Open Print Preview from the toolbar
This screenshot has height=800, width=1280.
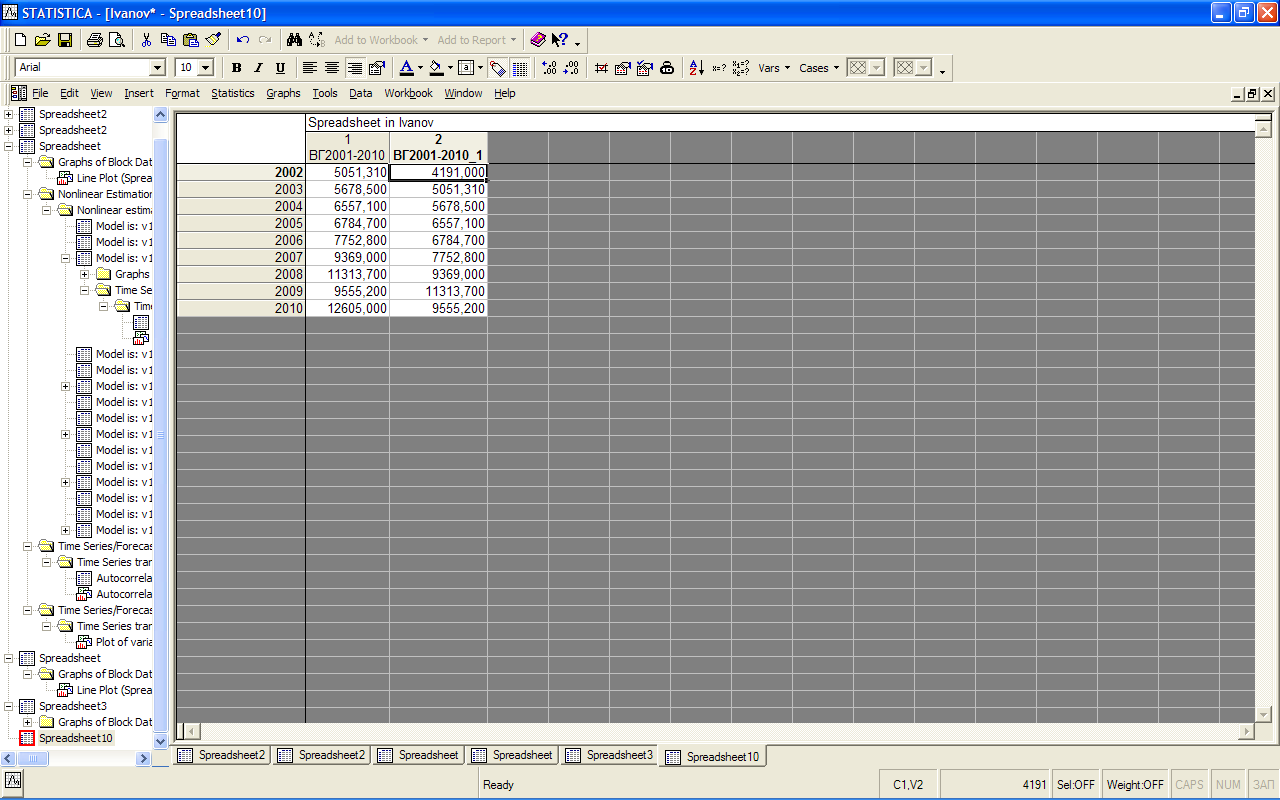click(117, 40)
